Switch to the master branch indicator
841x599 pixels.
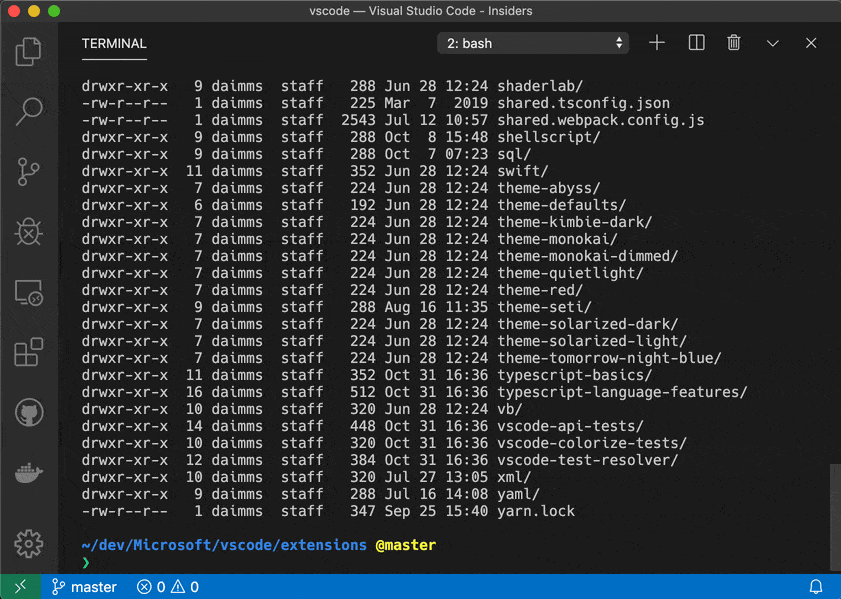[84, 587]
